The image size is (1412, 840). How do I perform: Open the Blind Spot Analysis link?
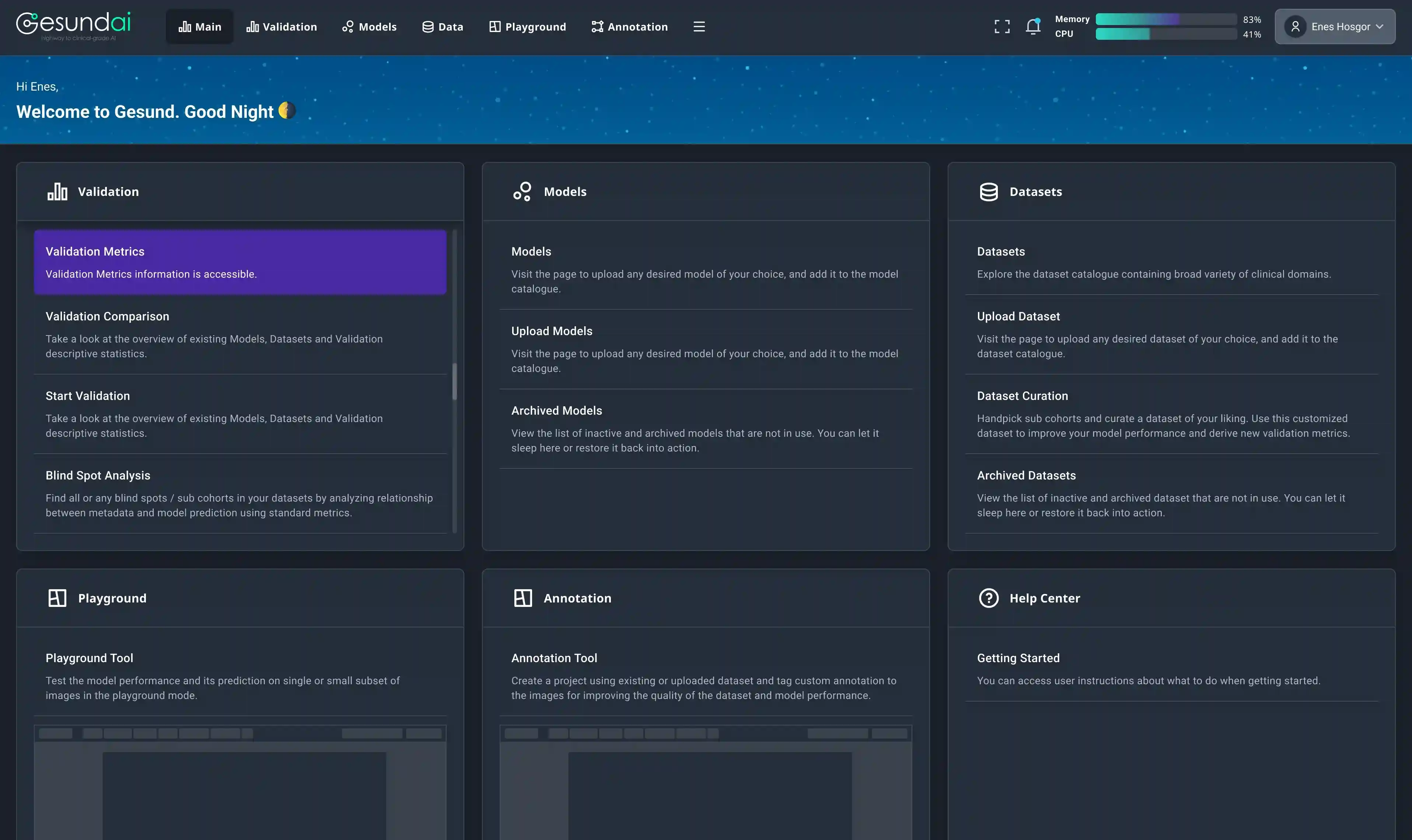point(98,475)
